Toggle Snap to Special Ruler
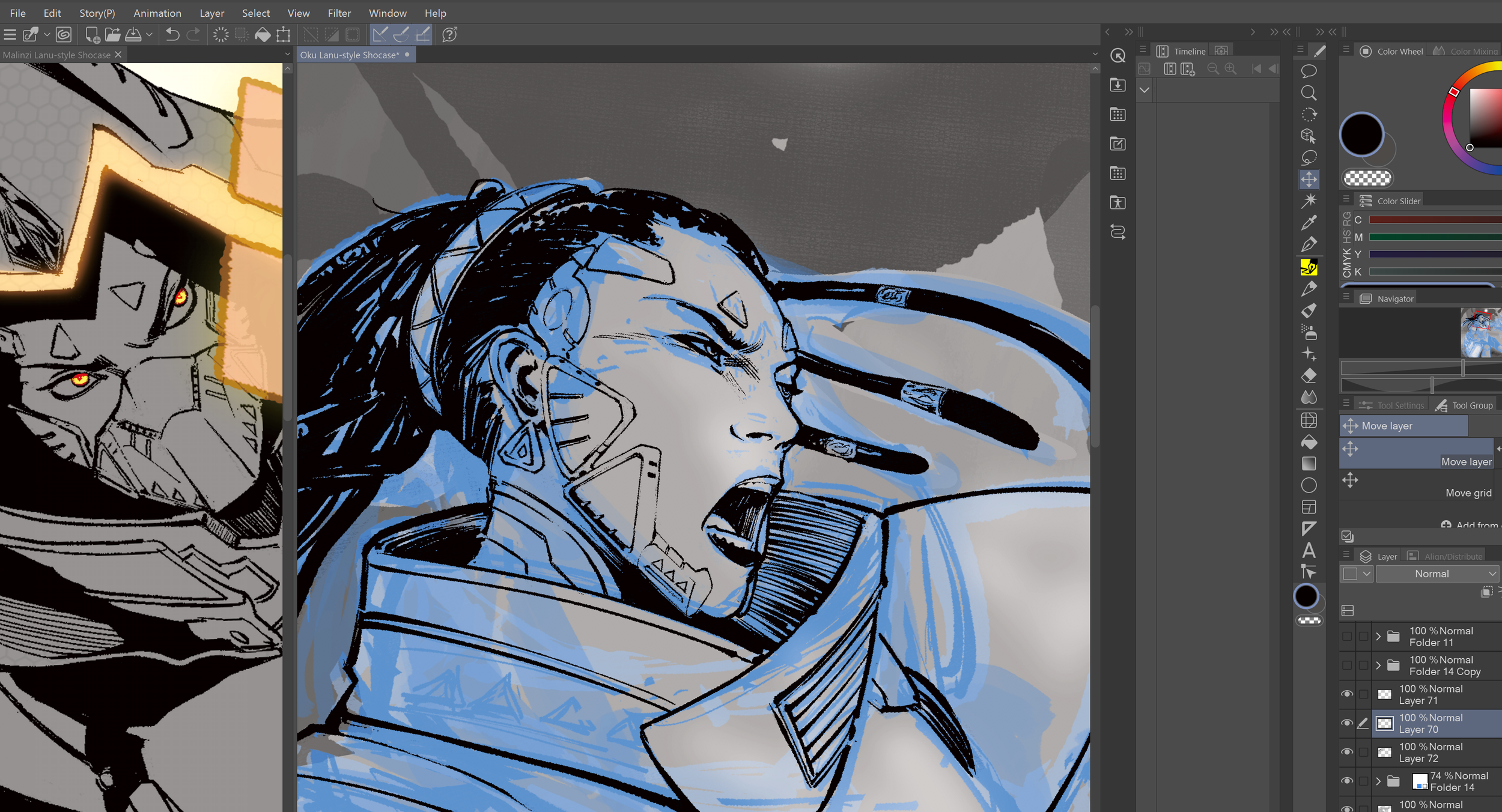Screen dimensions: 1502x812 (x=401, y=35)
